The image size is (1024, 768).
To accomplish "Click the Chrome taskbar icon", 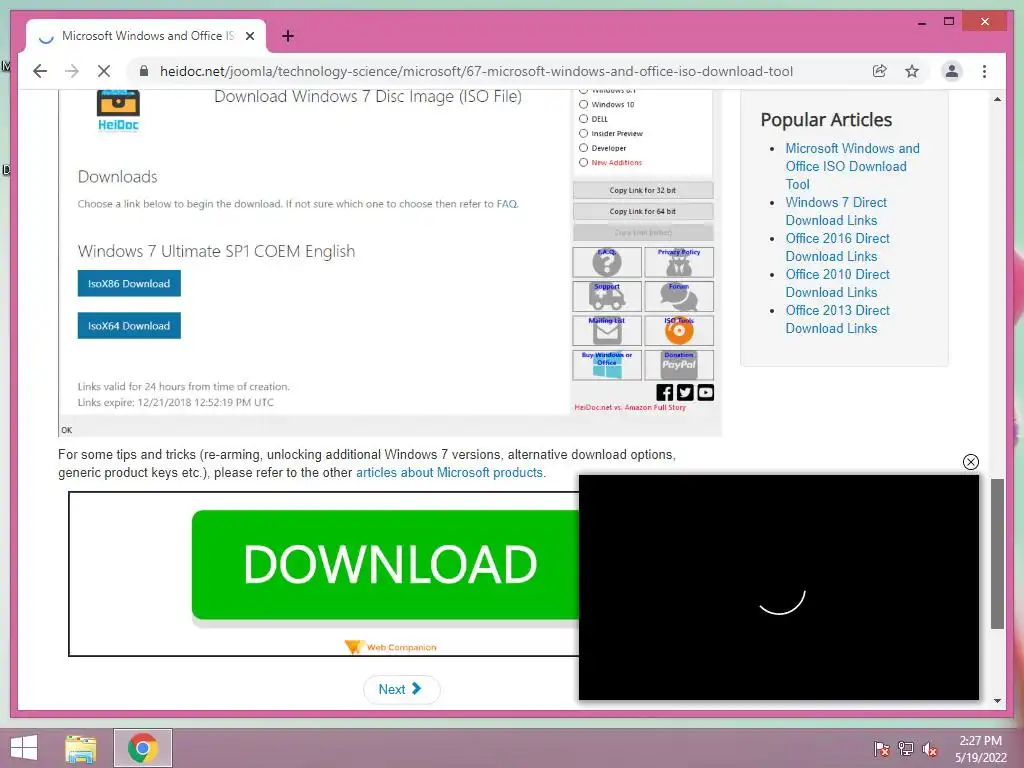I will click(143, 748).
